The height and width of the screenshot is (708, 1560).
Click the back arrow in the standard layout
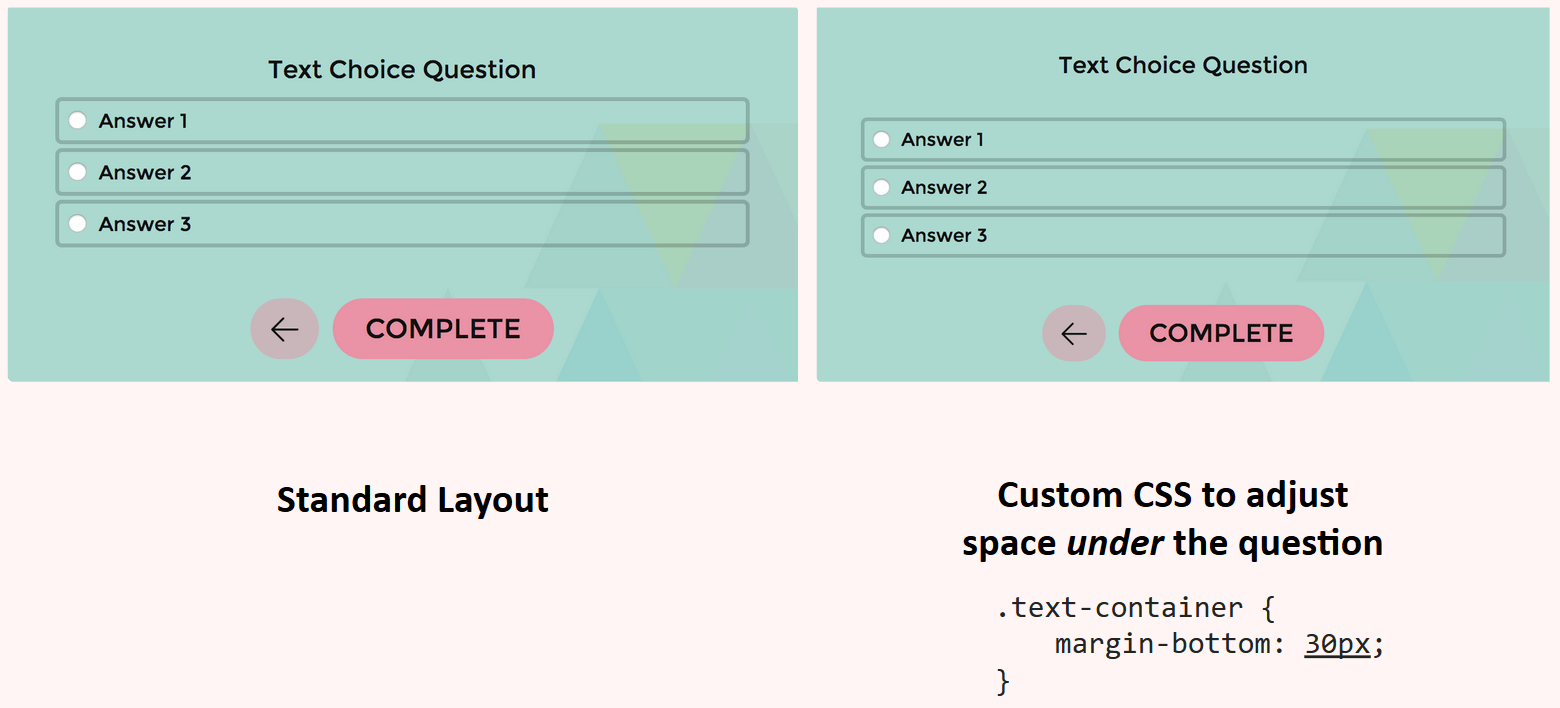click(284, 328)
